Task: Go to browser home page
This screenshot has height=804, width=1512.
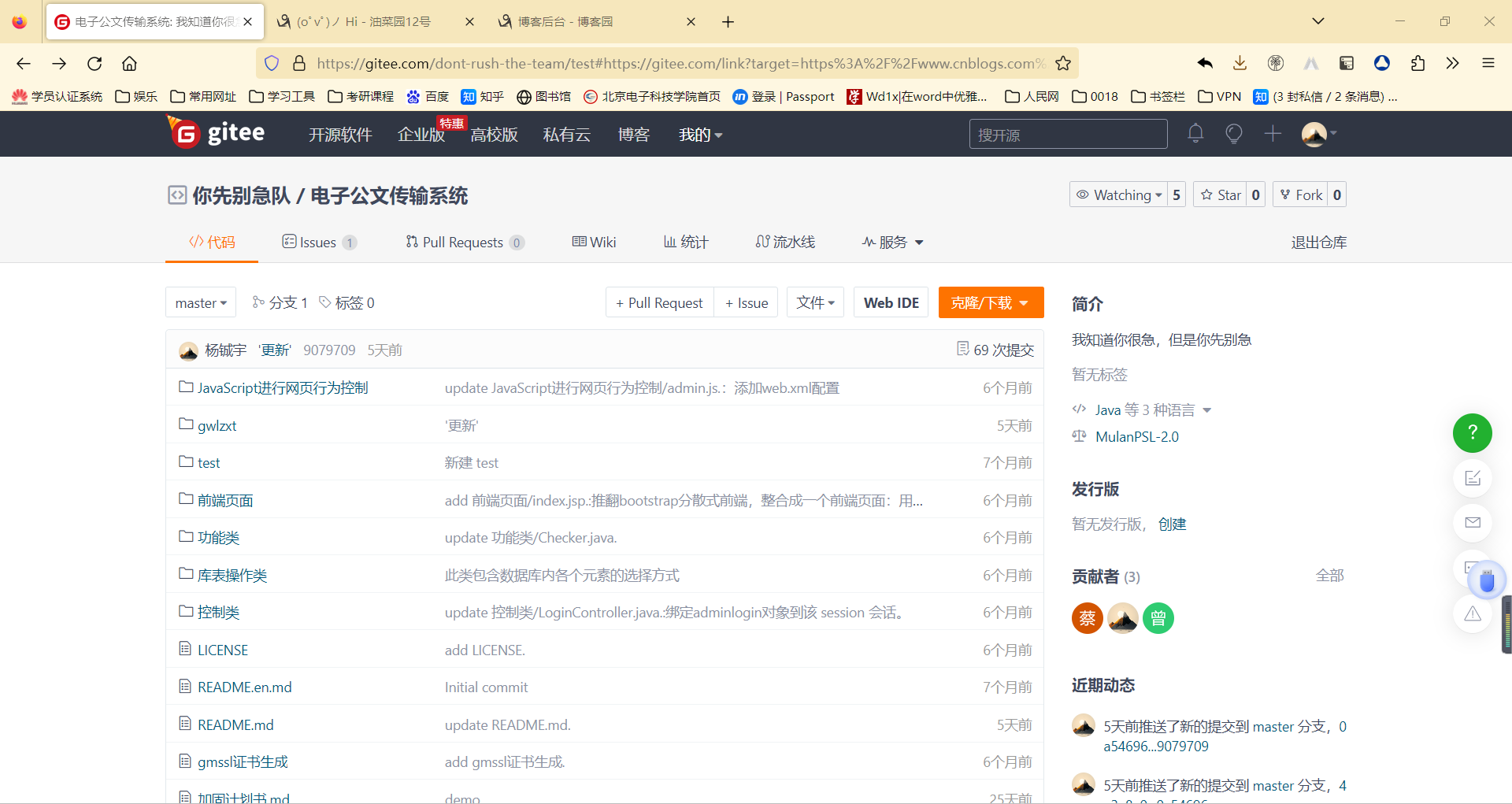Action: (130, 63)
